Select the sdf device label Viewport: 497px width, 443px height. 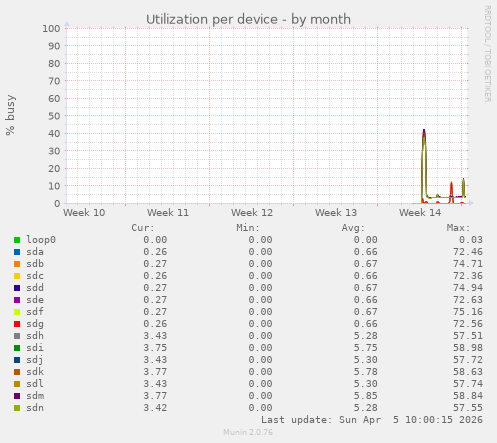pos(35,312)
